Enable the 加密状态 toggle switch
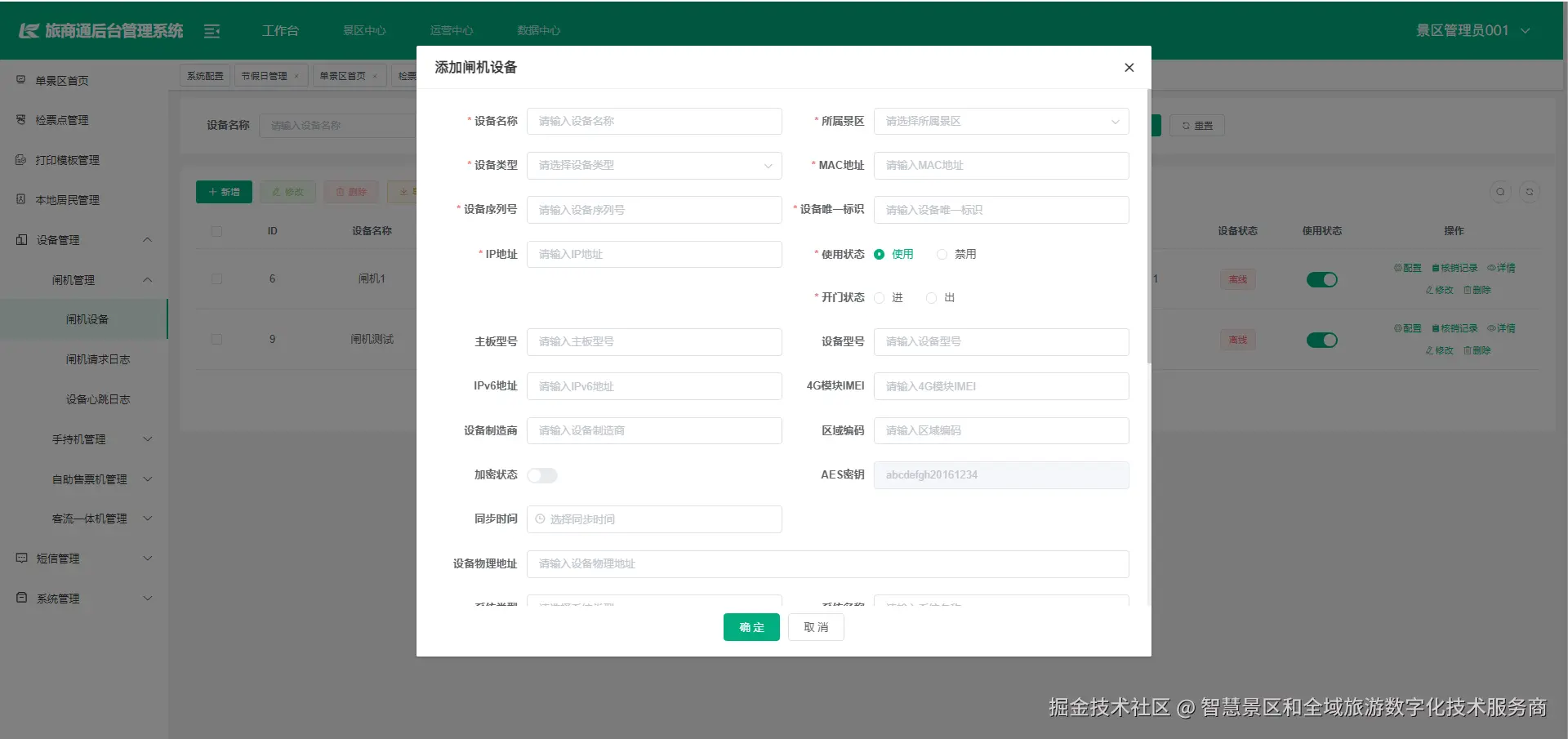This screenshot has height=739, width=1568. click(542, 474)
